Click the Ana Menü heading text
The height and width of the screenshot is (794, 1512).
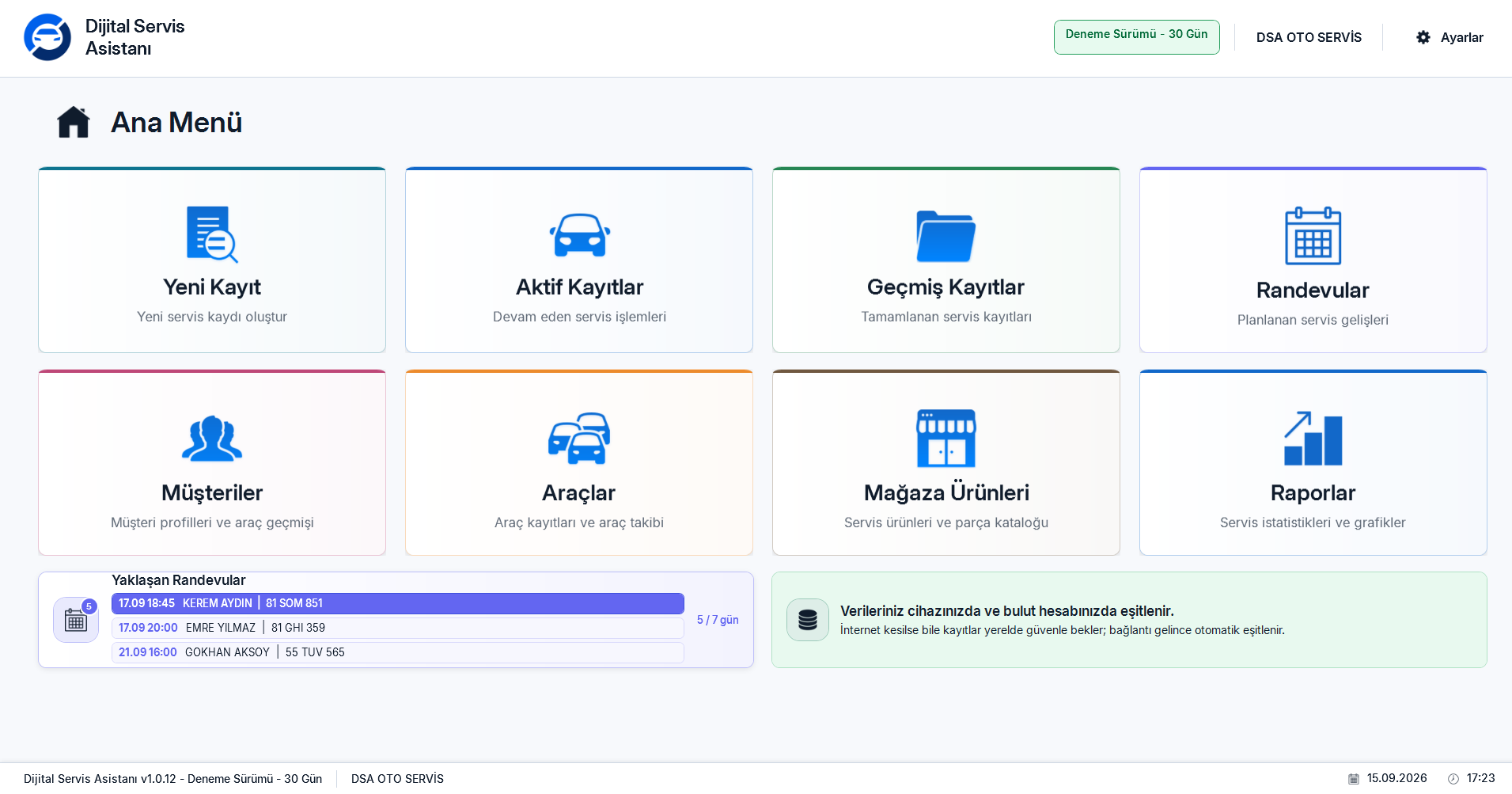(176, 123)
